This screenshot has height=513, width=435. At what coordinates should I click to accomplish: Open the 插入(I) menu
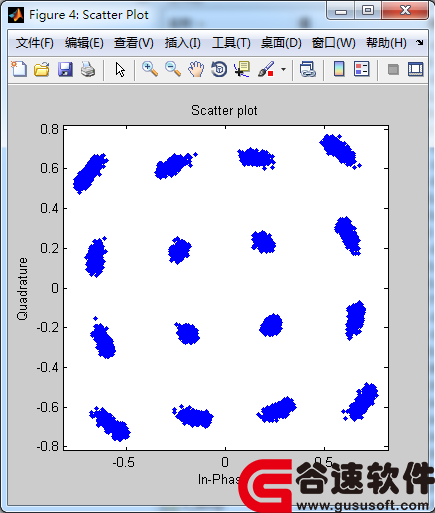[182, 43]
